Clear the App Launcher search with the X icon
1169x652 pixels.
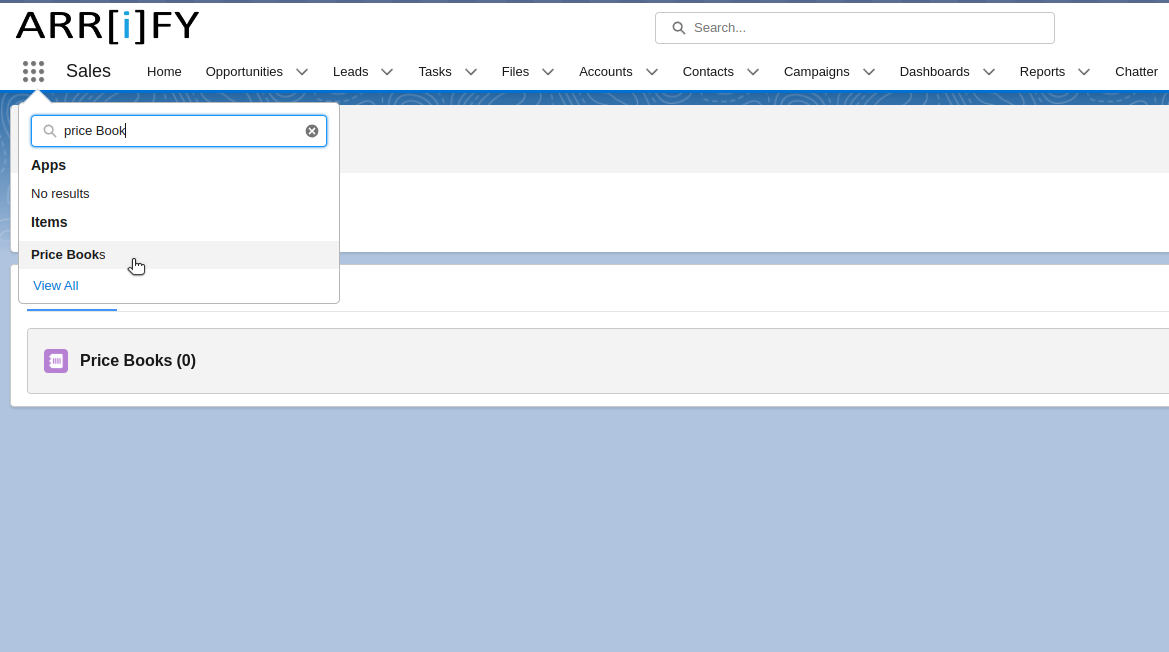click(311, 130)
